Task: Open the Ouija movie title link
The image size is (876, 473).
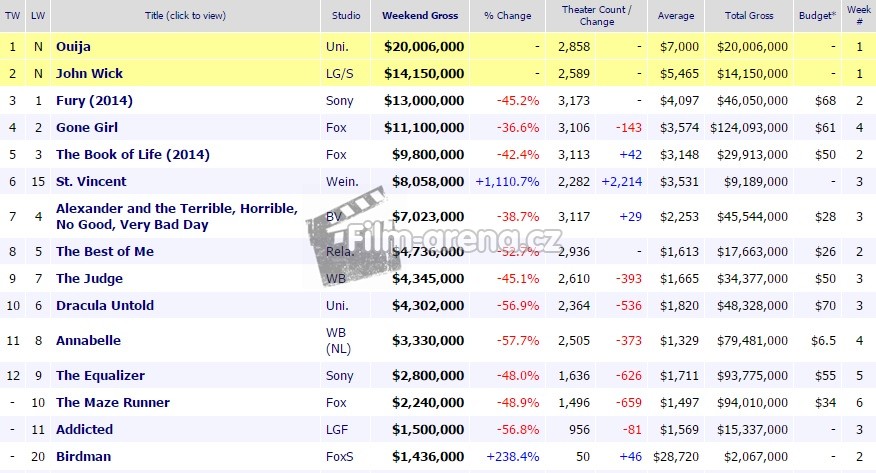Action: coord(73,47)
